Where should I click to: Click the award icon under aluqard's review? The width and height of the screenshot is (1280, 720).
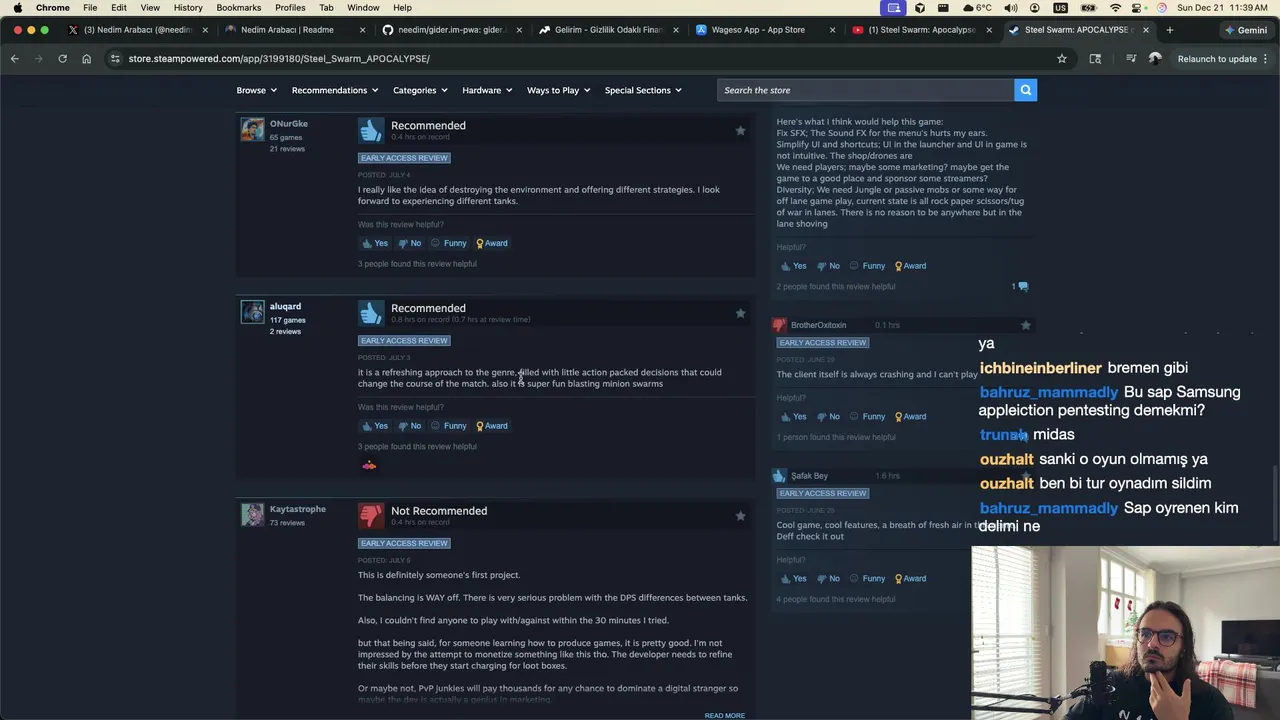point(369,465)
